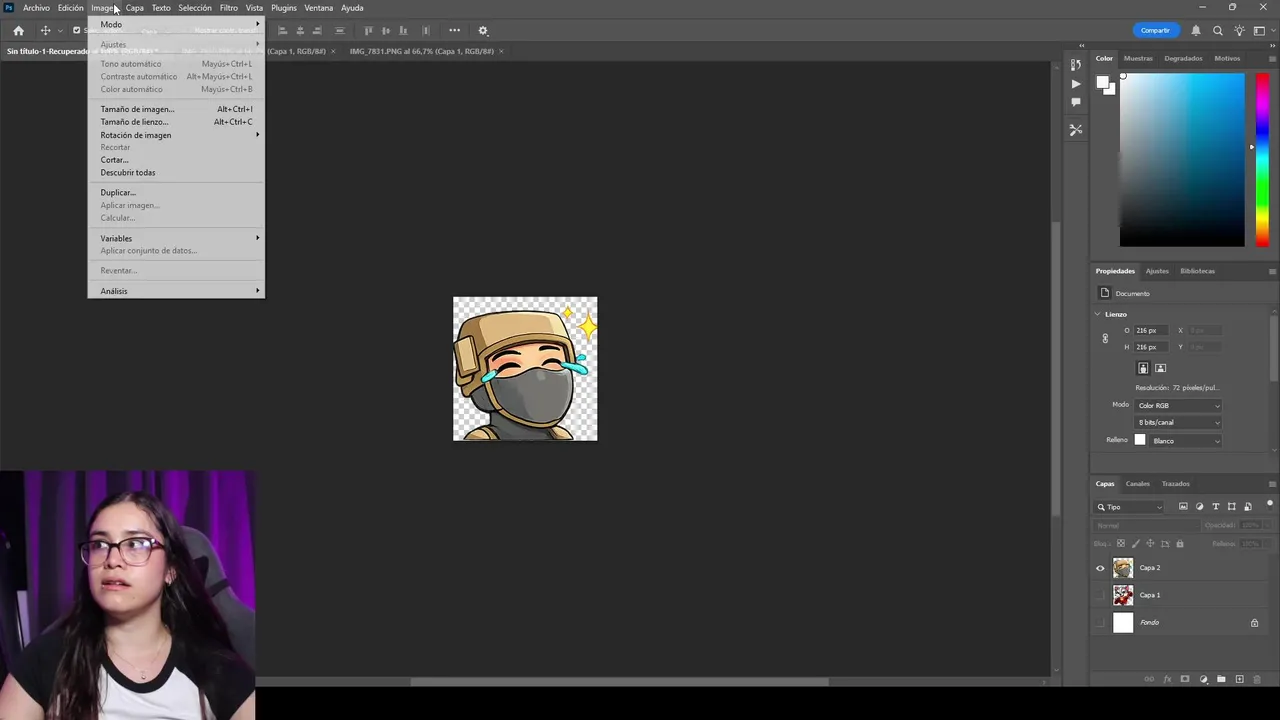The height and width of the screenshot is (720, 1280).
Task: Open the three-dots more options icon
Action: [454, 31]
